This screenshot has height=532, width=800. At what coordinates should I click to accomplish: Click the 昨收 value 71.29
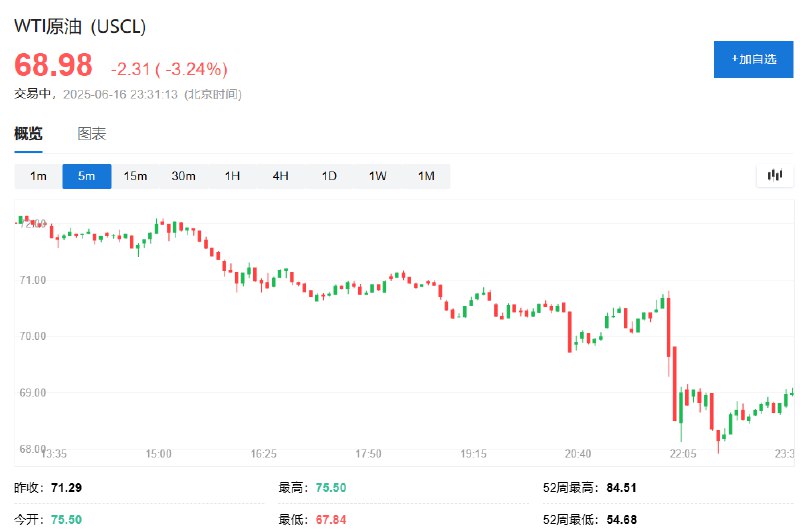(x=66, y=488)
